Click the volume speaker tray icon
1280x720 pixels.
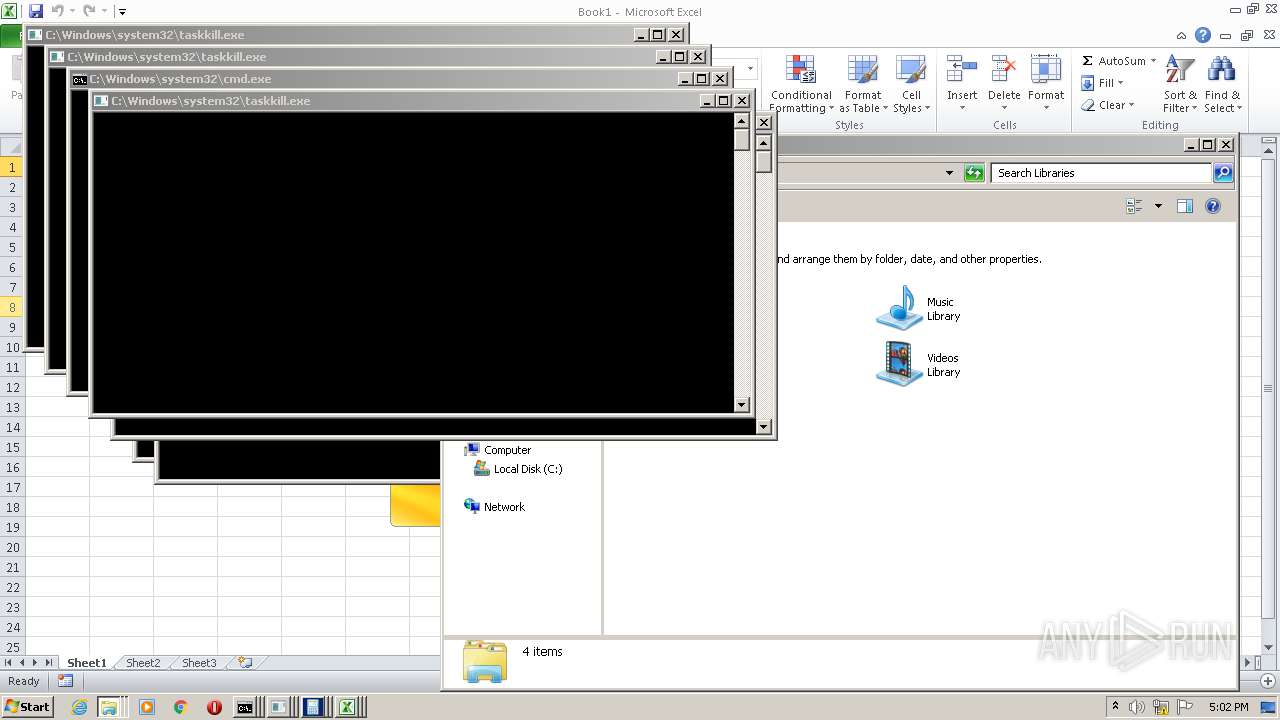1136,707
